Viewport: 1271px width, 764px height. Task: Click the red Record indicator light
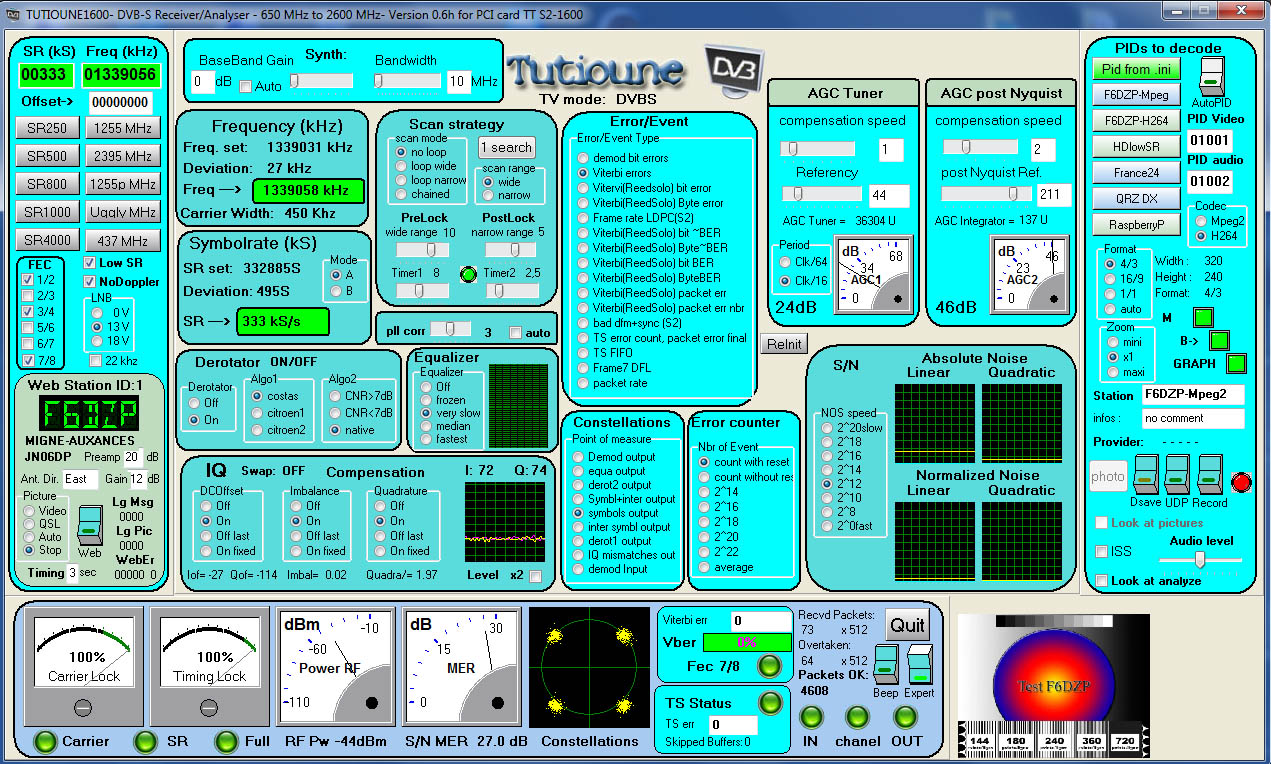pyautogui.click(x=1241, y=483)
